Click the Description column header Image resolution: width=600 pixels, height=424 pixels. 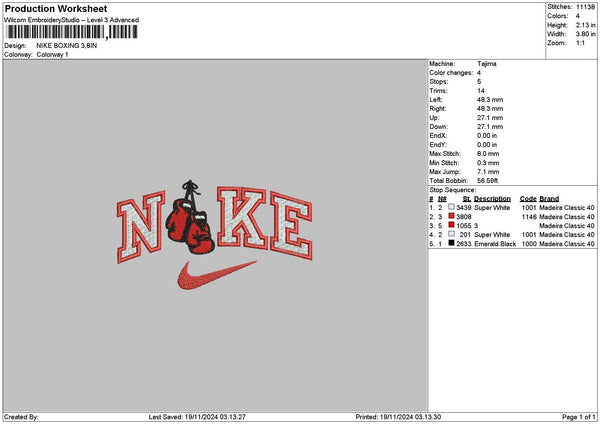[x=492, y=199]
